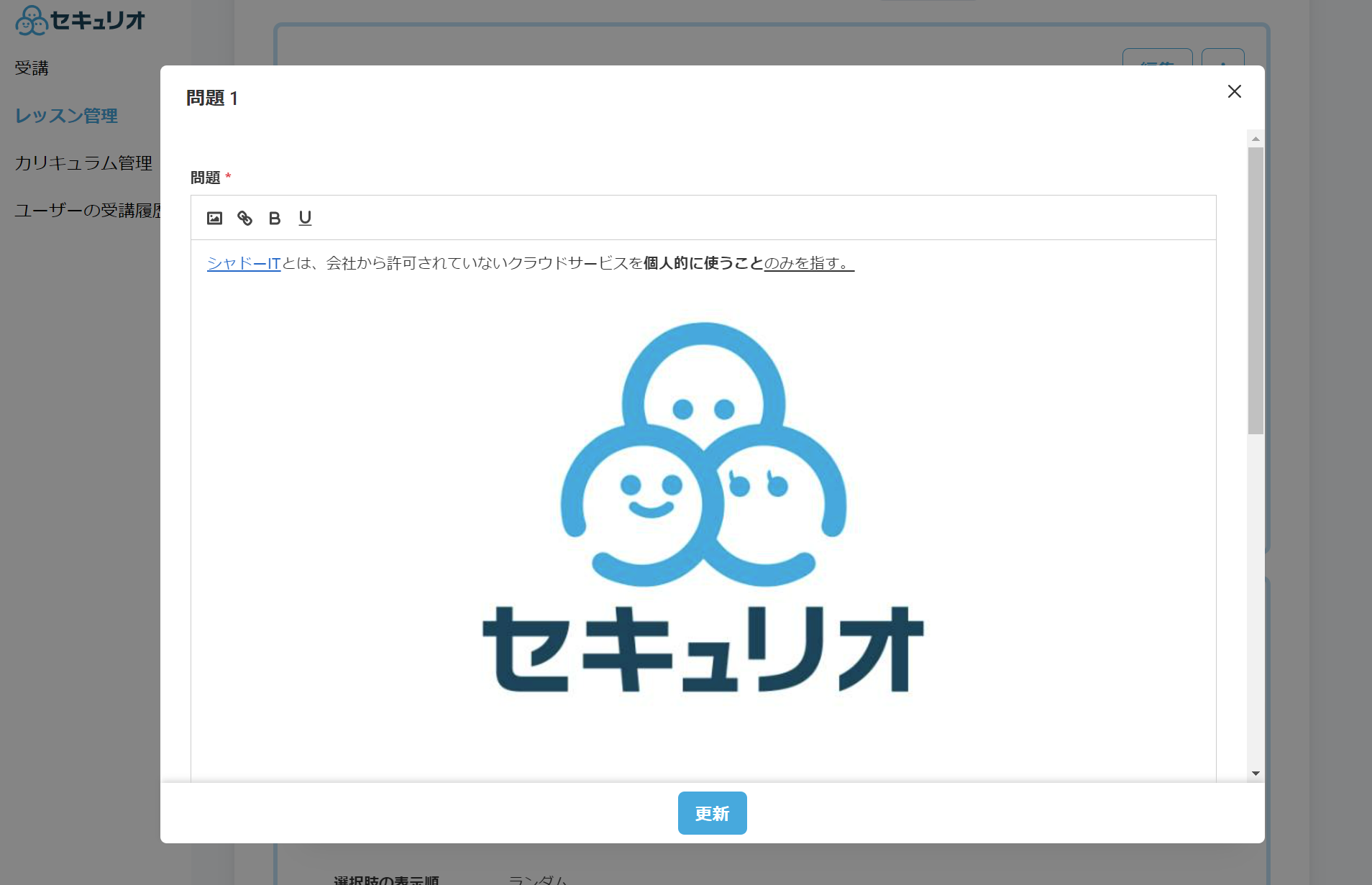Open レッスン管理 in the sidebar
Screen dimensions: 1372x885
pyautogui.click(x=66, y=116)
